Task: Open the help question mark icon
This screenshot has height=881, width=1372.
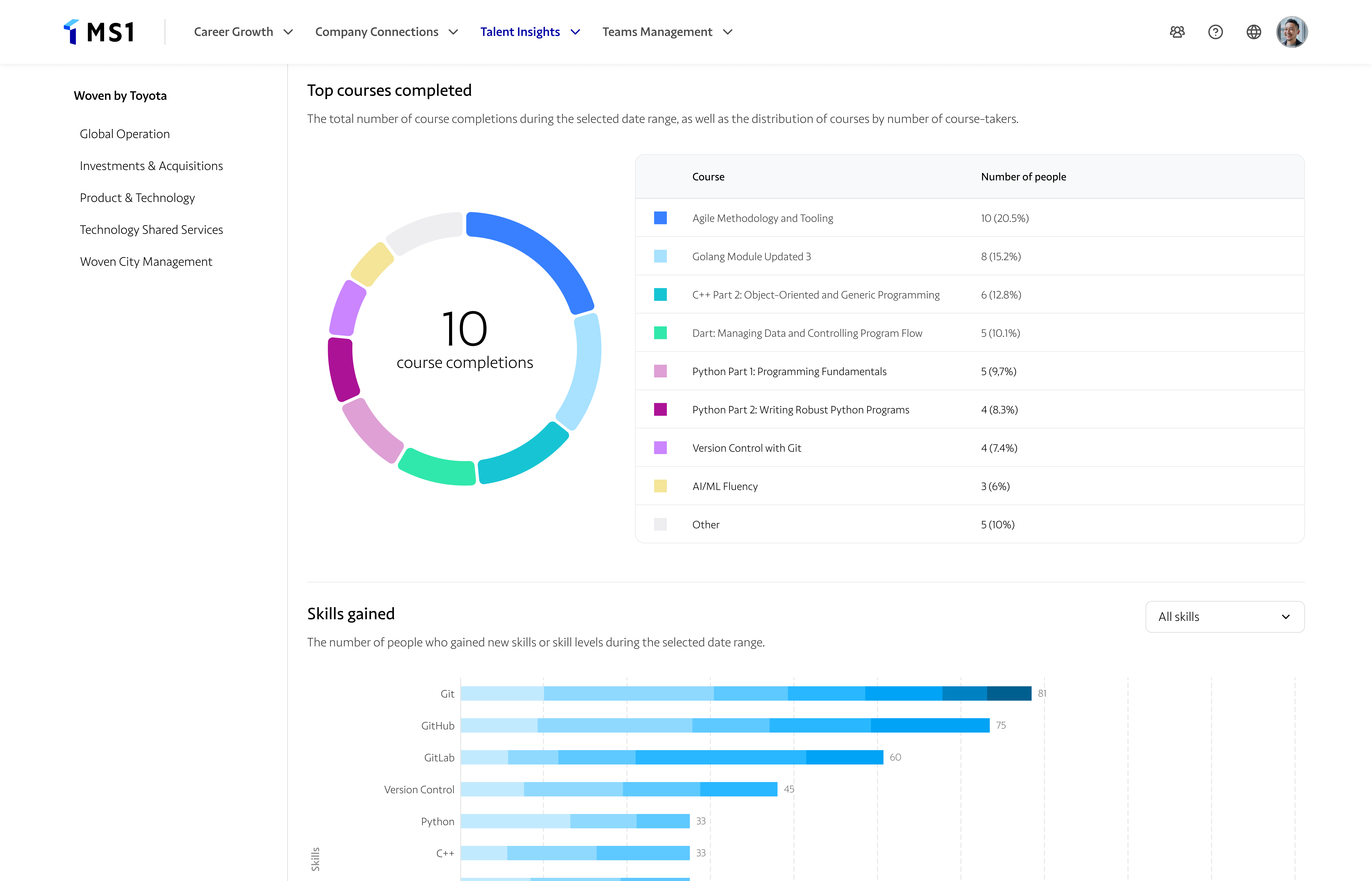Action: point(1215,32)
